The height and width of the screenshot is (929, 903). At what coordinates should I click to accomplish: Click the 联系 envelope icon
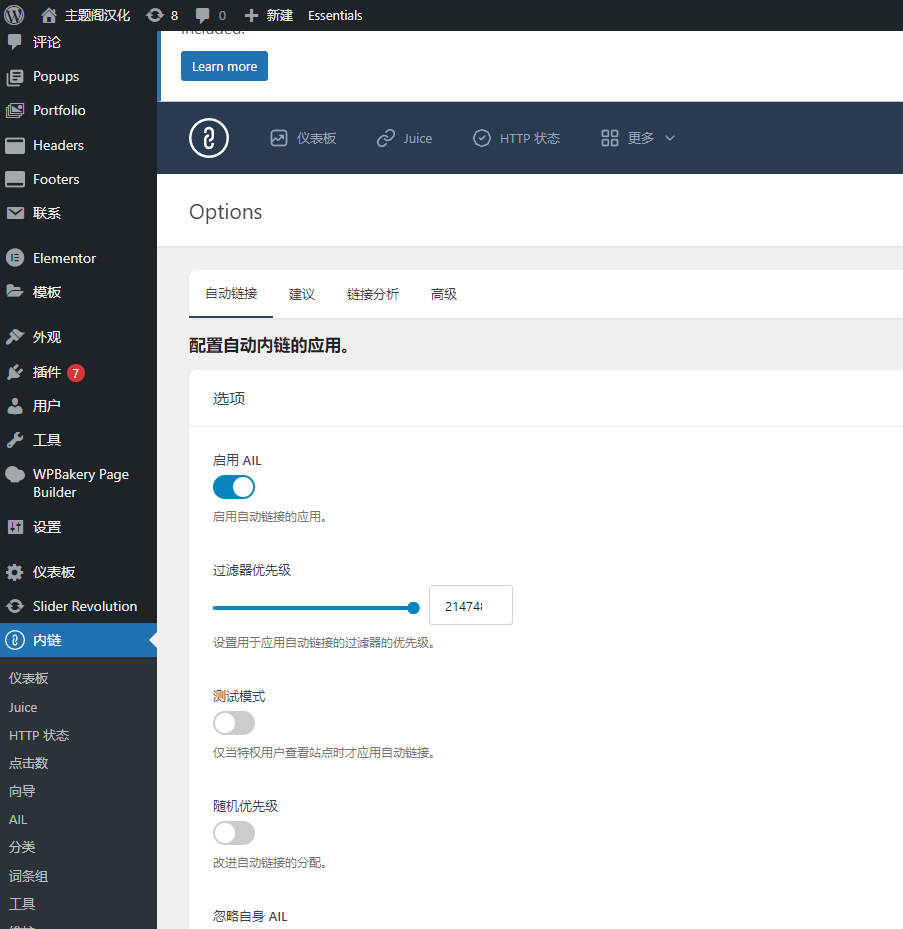[15, 213]
